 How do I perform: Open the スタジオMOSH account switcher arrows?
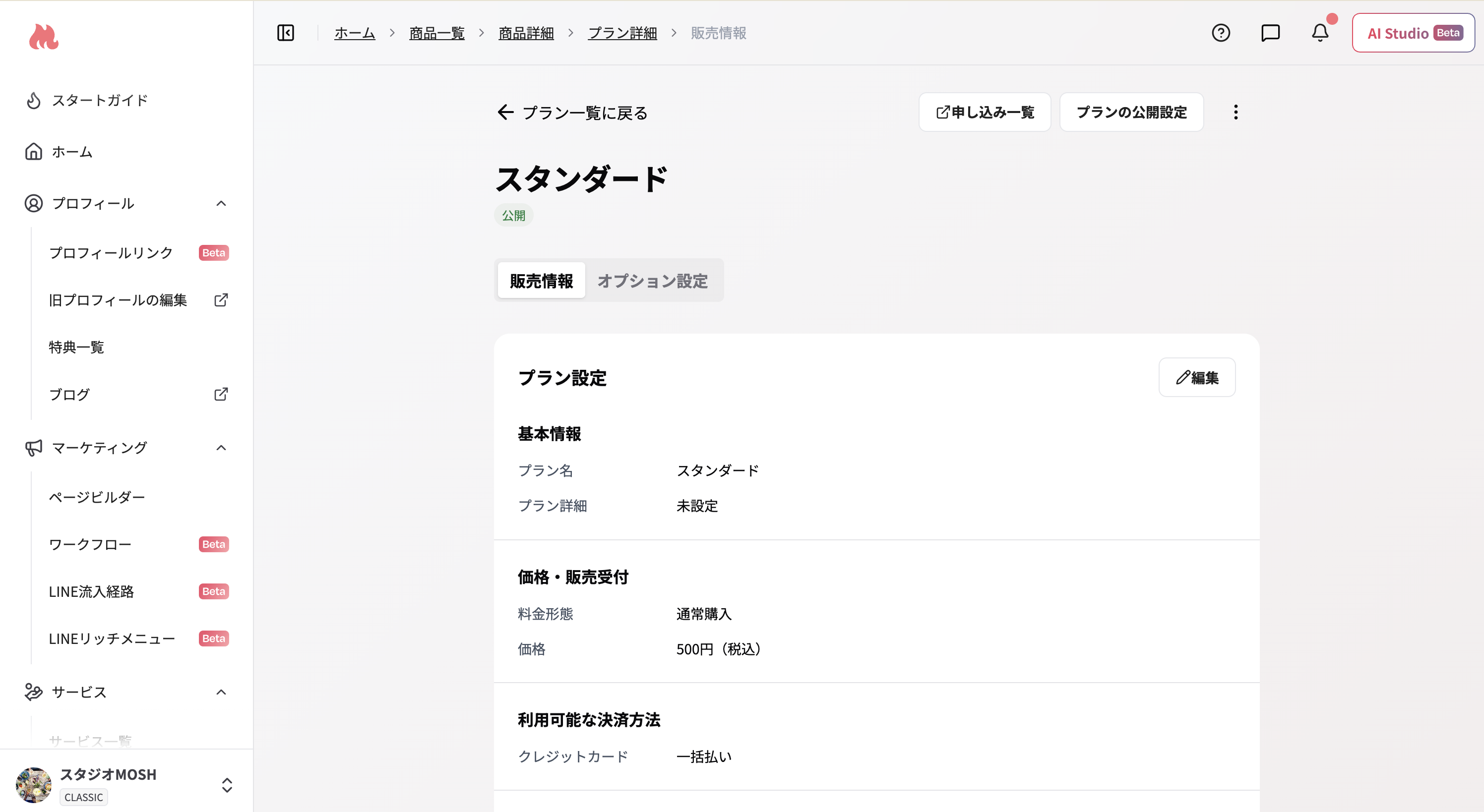[x=227, y=785]
